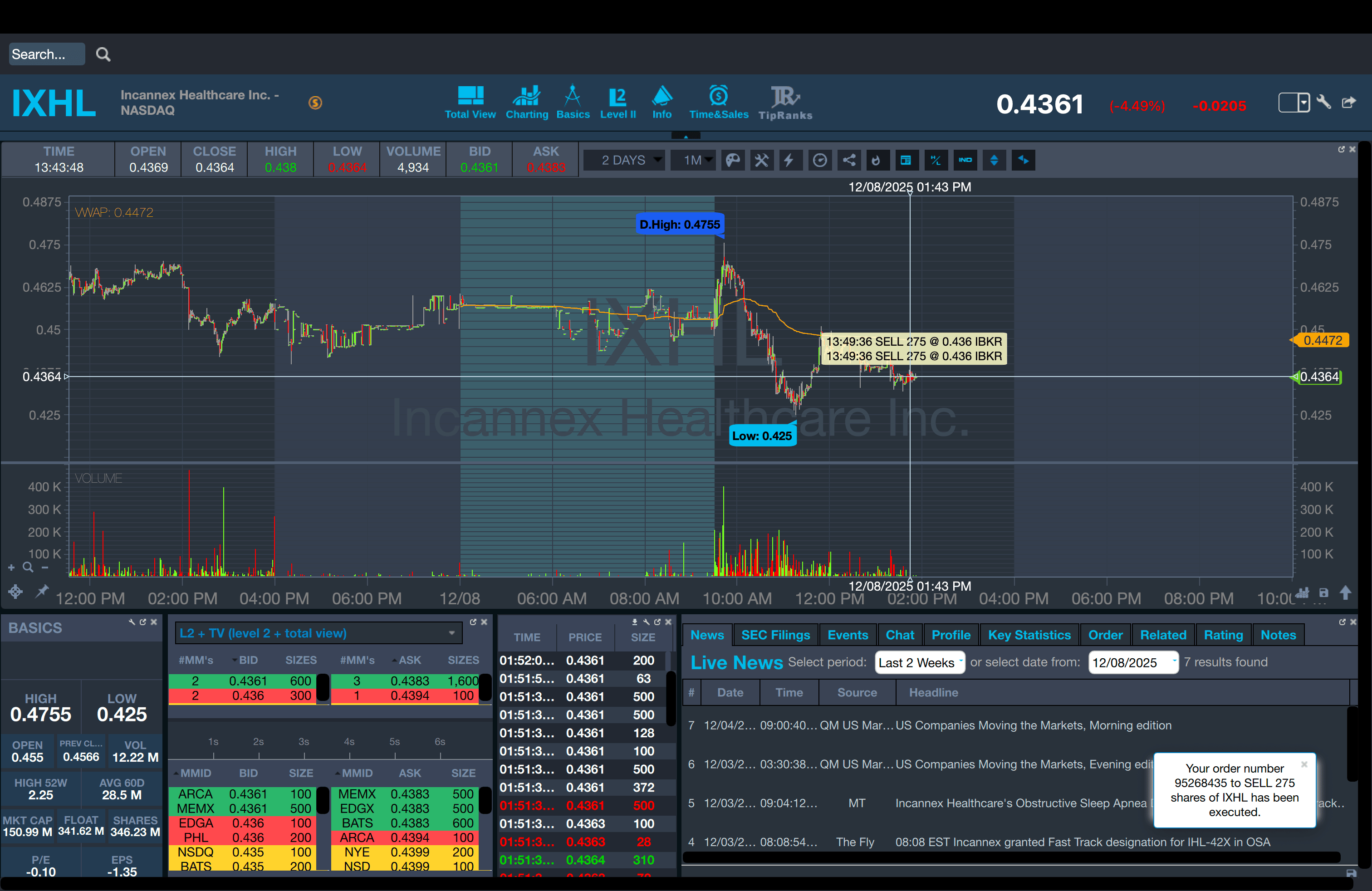
Task: Open the Level II view
Action: (x=617, y=103)
